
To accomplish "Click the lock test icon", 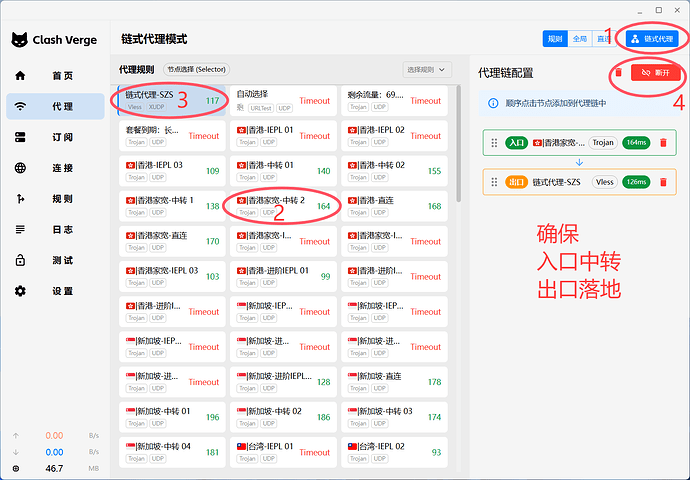I will click(20, 260).
